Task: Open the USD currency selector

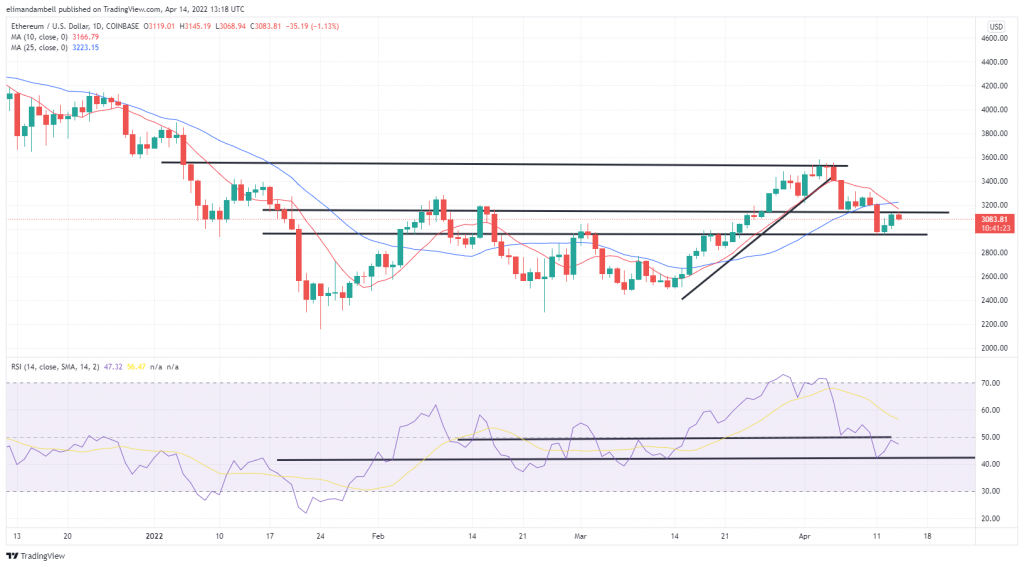Action: 996,27
